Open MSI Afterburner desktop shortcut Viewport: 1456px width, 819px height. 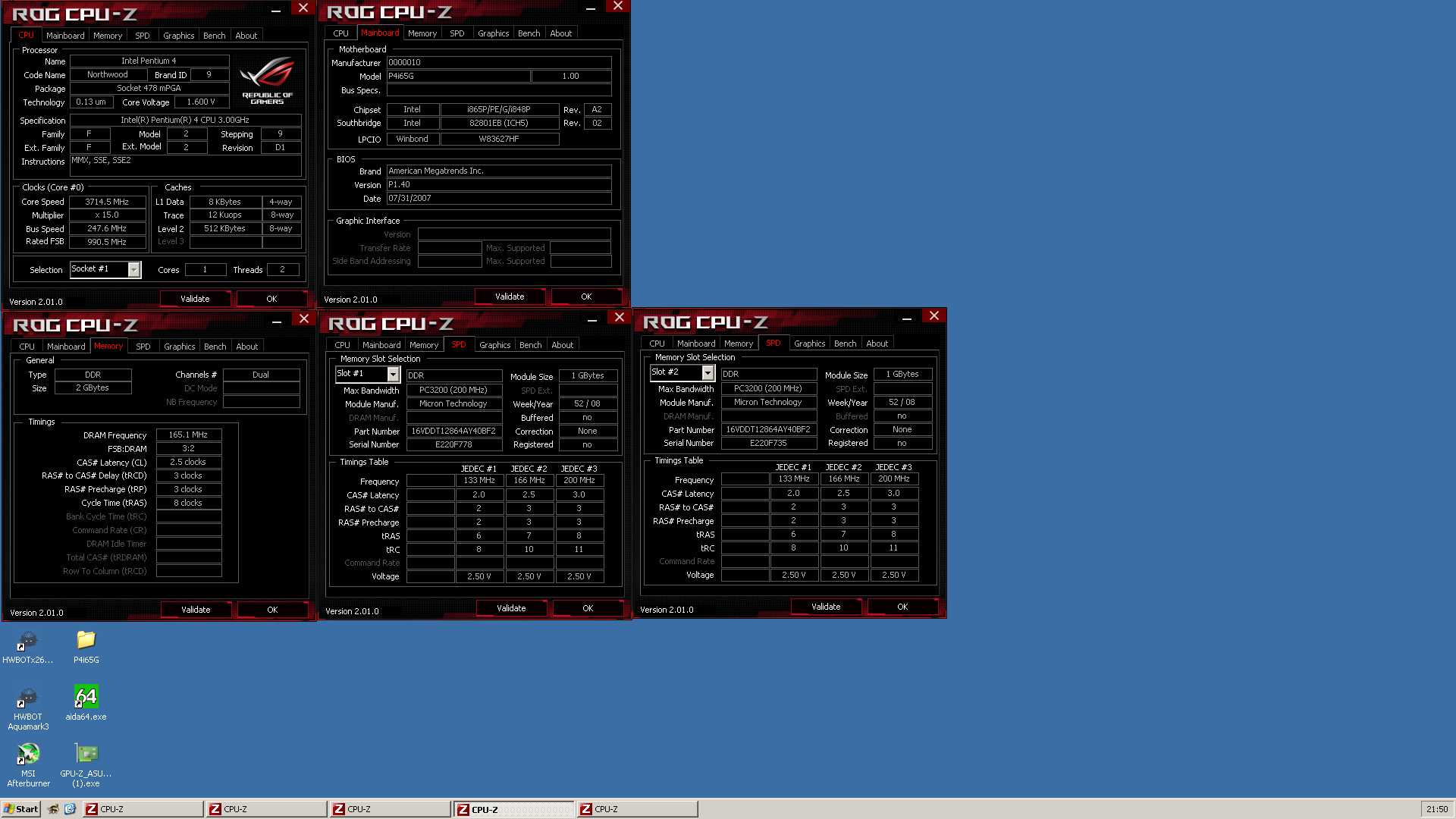pyautogui.click(x=28, y=764)
